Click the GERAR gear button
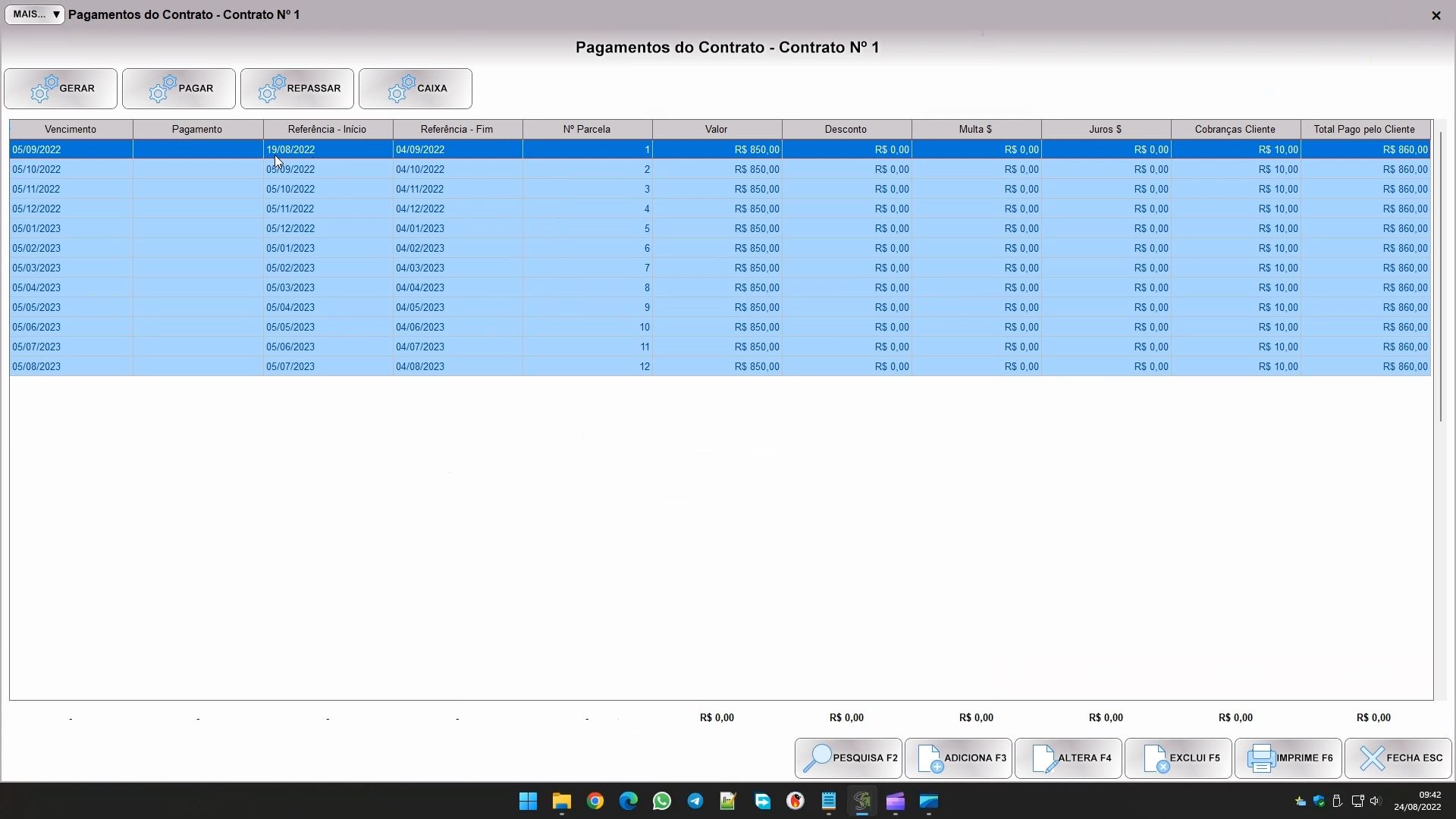Image resolution: width=1456 pixels, height=819 pixels. (61, 89)
